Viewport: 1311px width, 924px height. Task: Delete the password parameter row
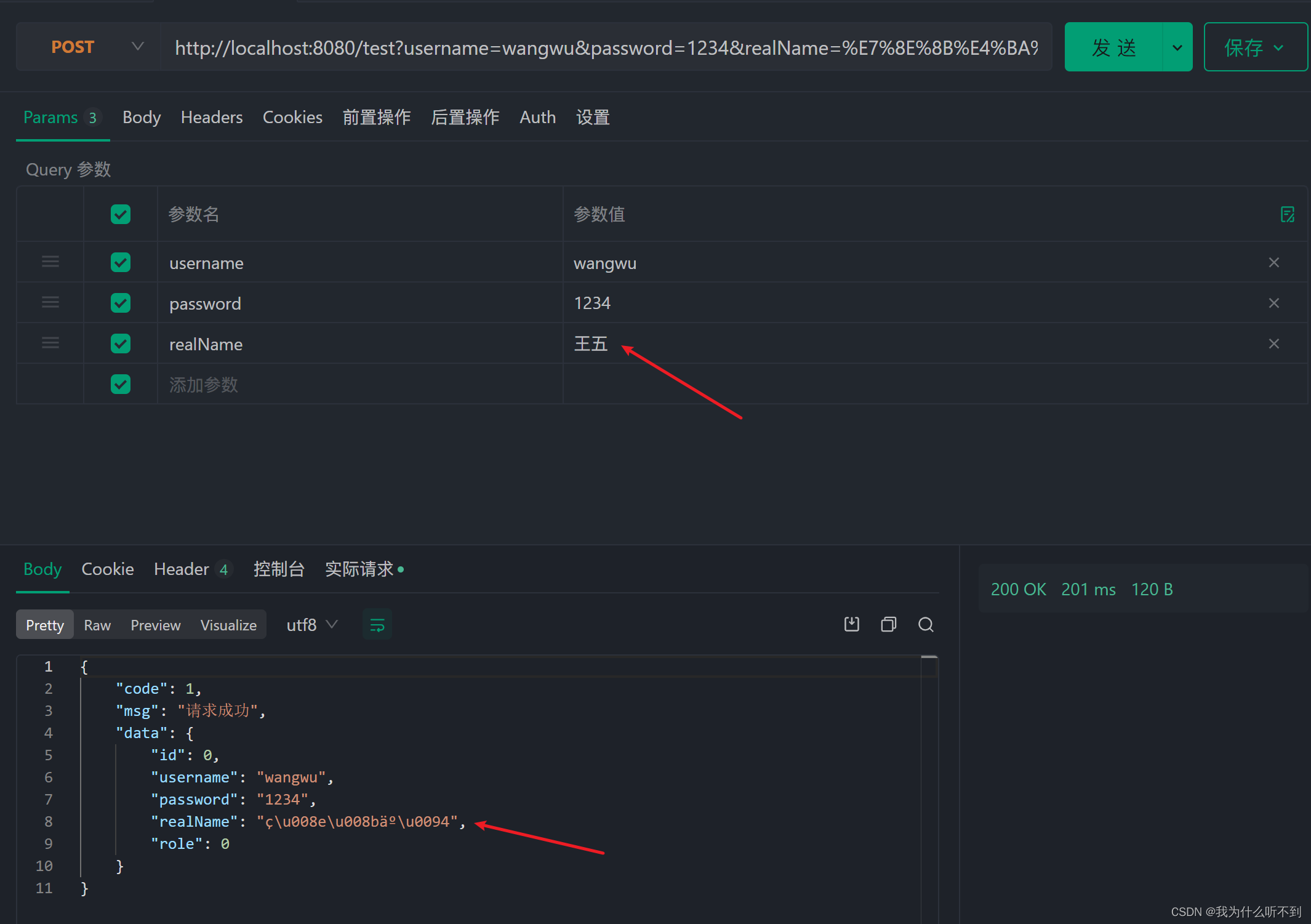(1273, 302)
